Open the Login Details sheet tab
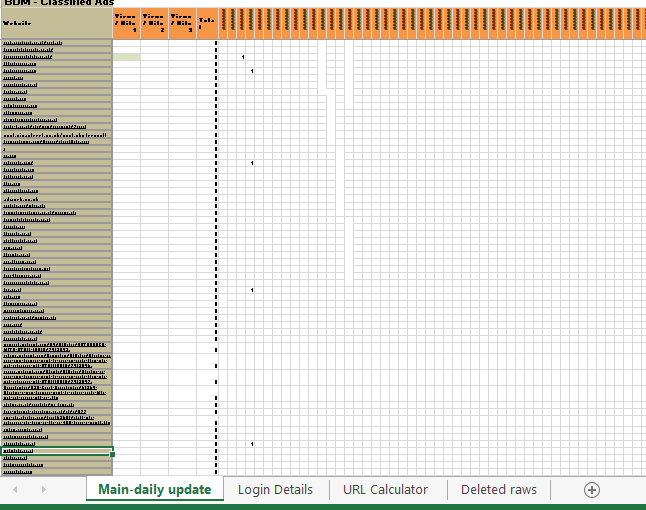This screenshot has height=510, width=646. (275, 489)
